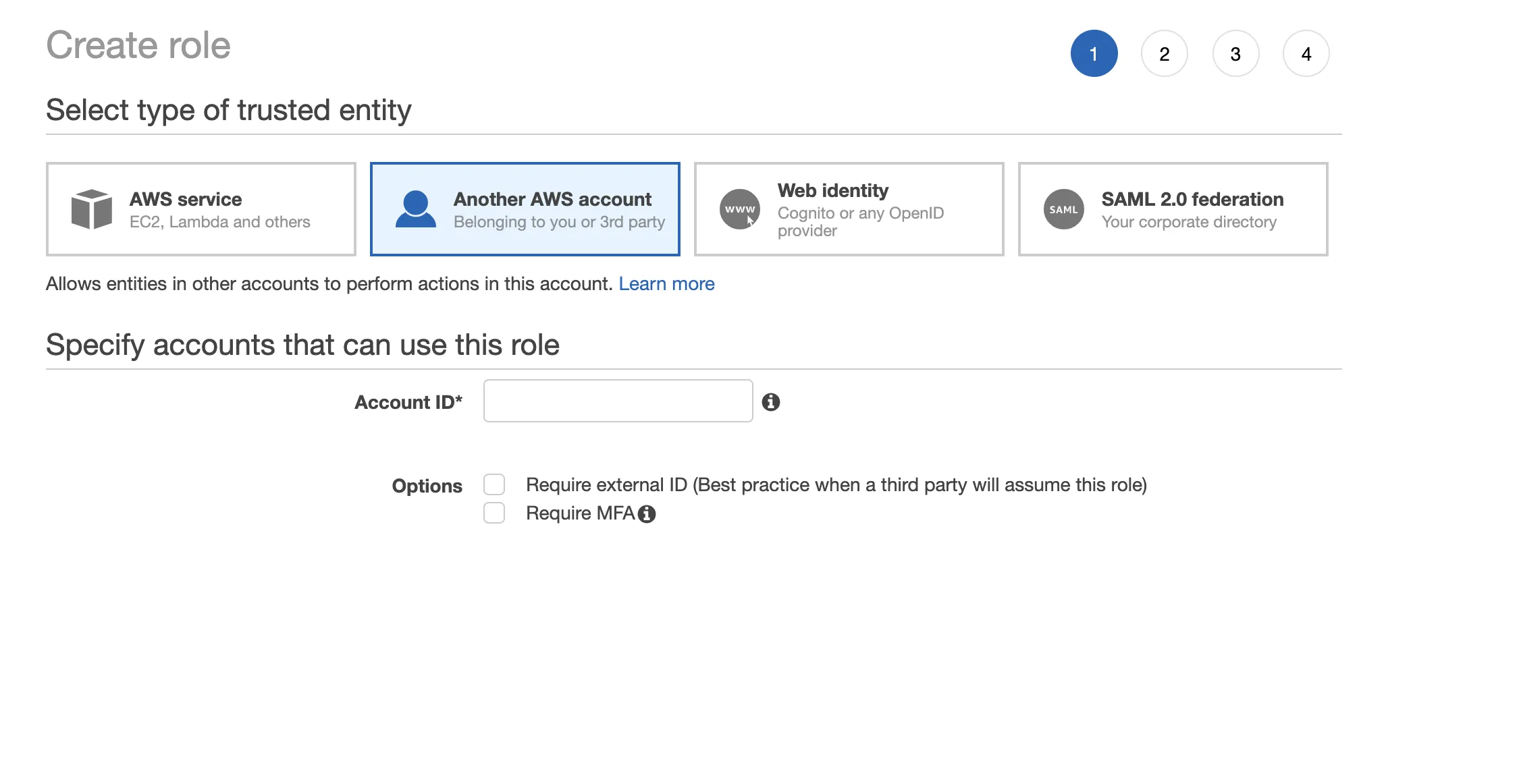The image size is (1519, 784).
Task: Select the Web identity trusted entity card
Action: tap(848, 208)
